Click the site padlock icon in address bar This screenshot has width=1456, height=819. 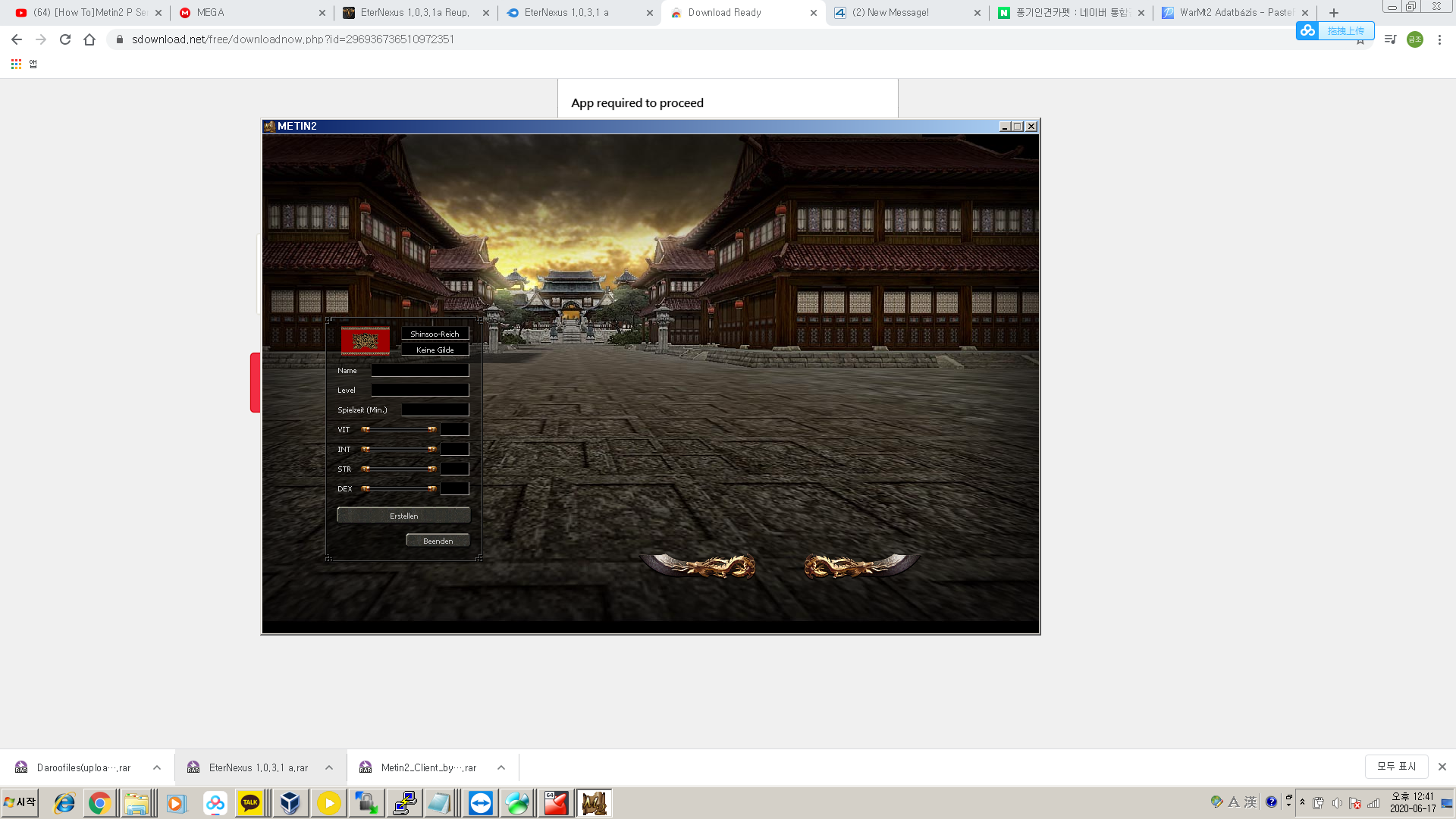click(120, 39)
